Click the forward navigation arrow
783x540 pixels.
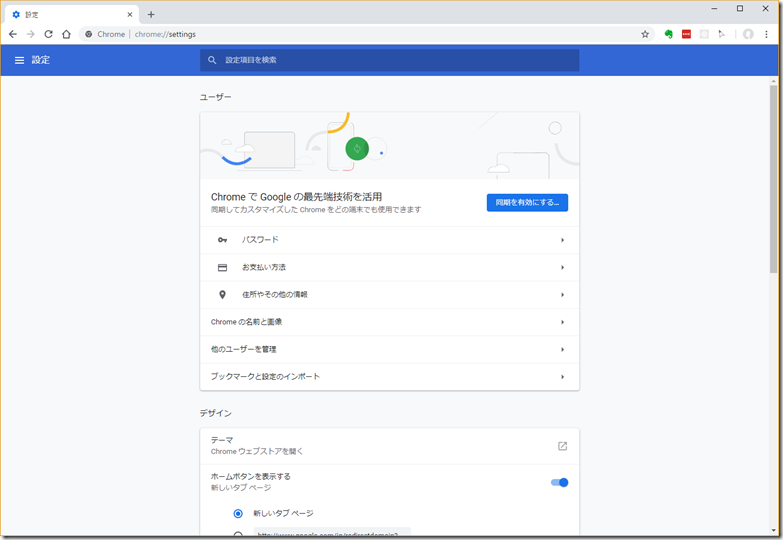[x=30, y=34]
